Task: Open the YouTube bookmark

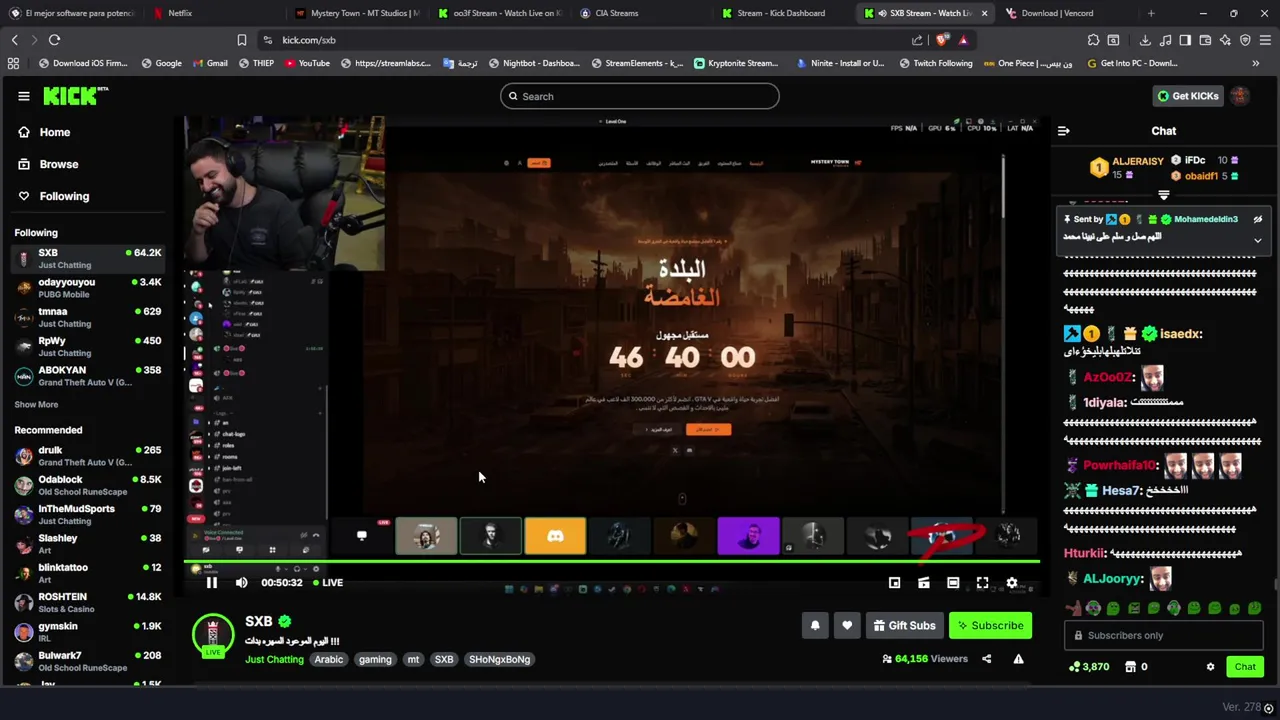Action: click(307, 63)
